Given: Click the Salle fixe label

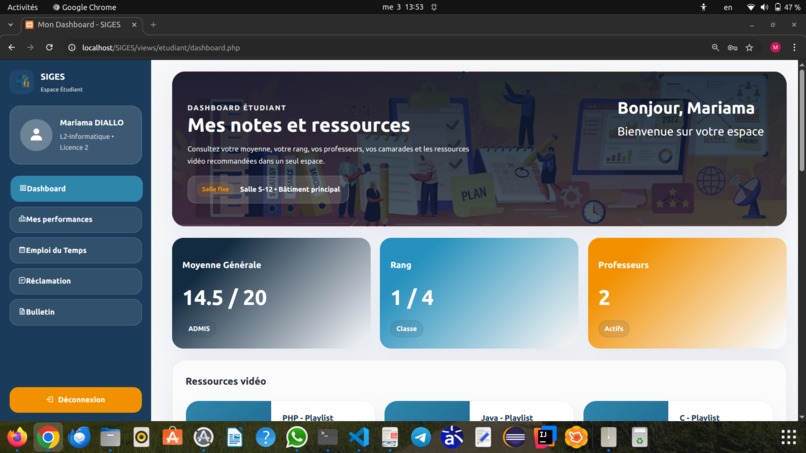Looking at the screenshot, I should 215,189.
